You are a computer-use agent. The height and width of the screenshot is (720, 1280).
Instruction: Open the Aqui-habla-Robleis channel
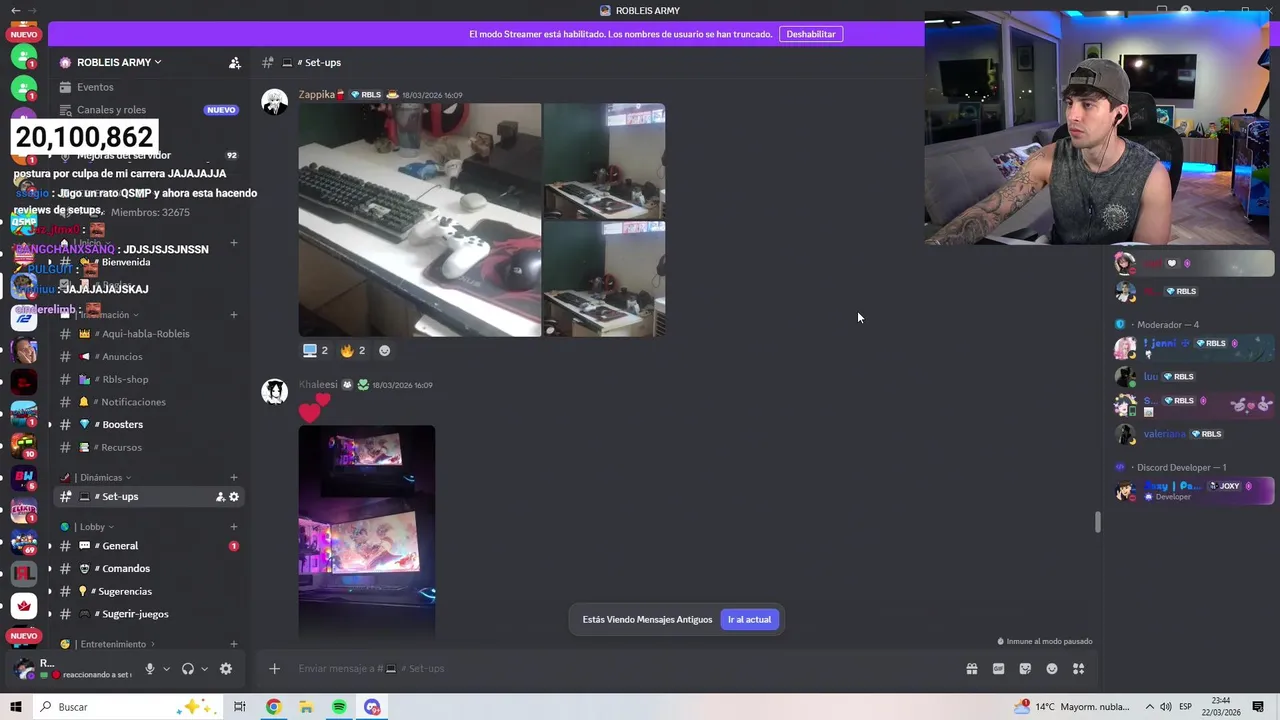coord(148,334)
